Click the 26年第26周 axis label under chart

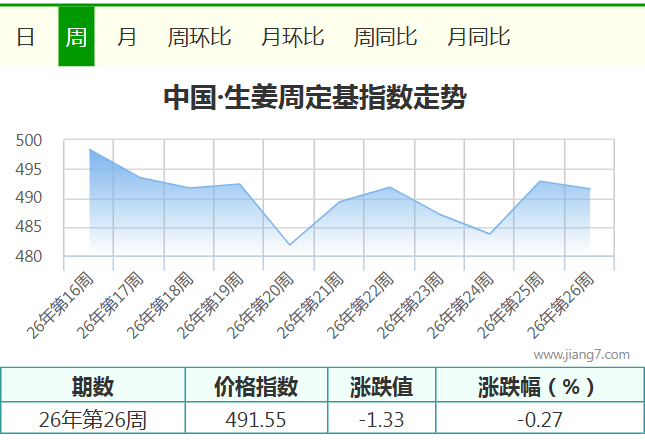coord(561,305)
